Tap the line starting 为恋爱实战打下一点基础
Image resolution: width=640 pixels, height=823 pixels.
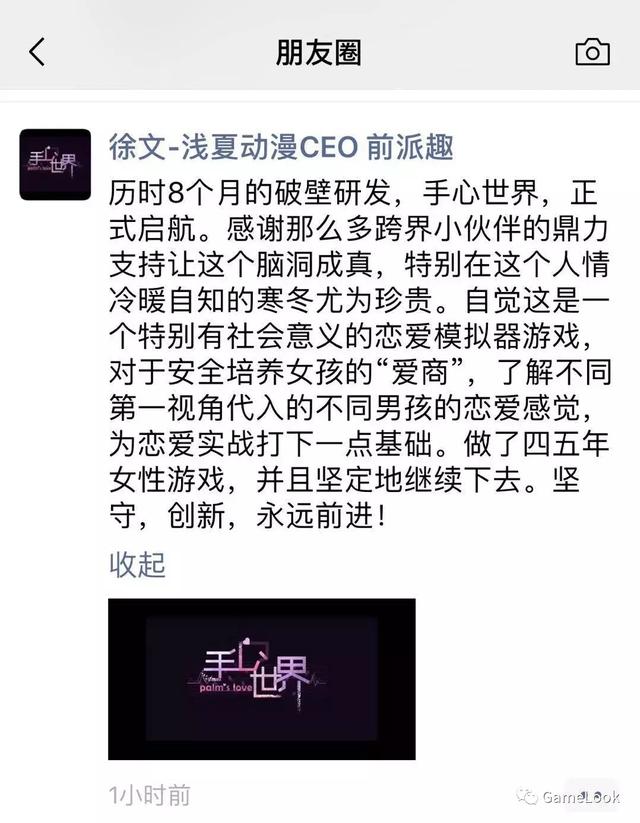(x=359, y=444)
